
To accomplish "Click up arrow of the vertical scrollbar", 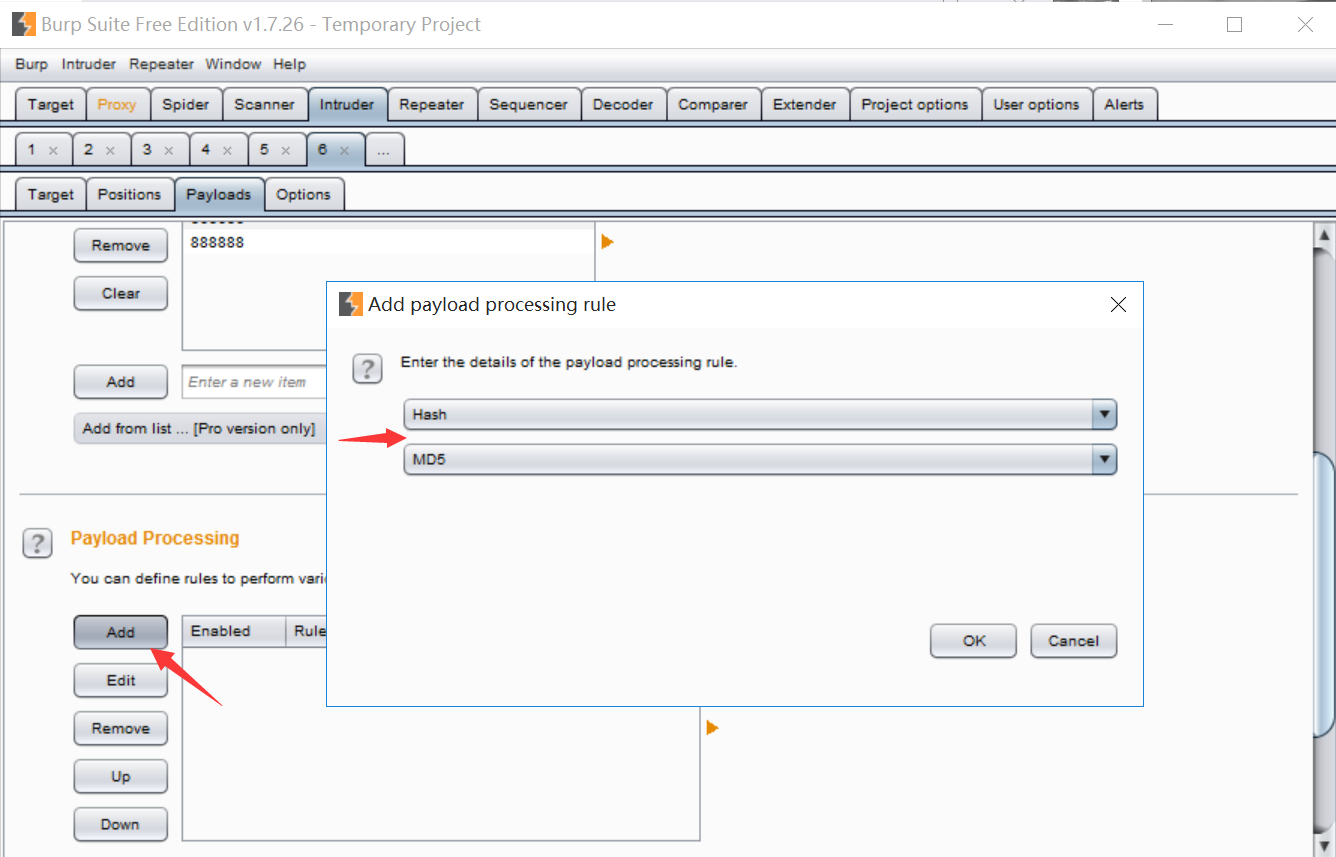I will [1323, 235].
